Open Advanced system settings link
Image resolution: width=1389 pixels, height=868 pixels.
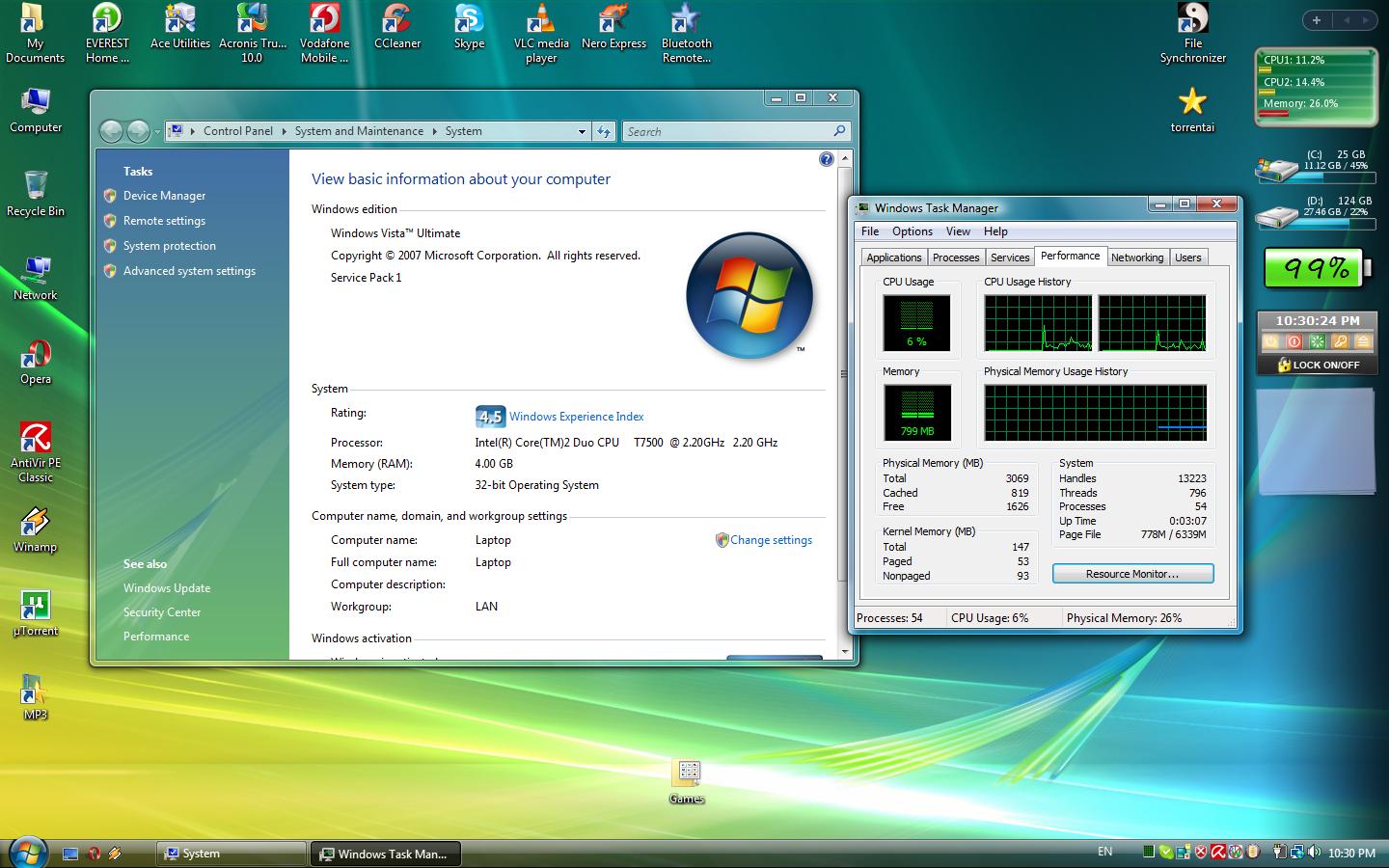coord(189,271)
